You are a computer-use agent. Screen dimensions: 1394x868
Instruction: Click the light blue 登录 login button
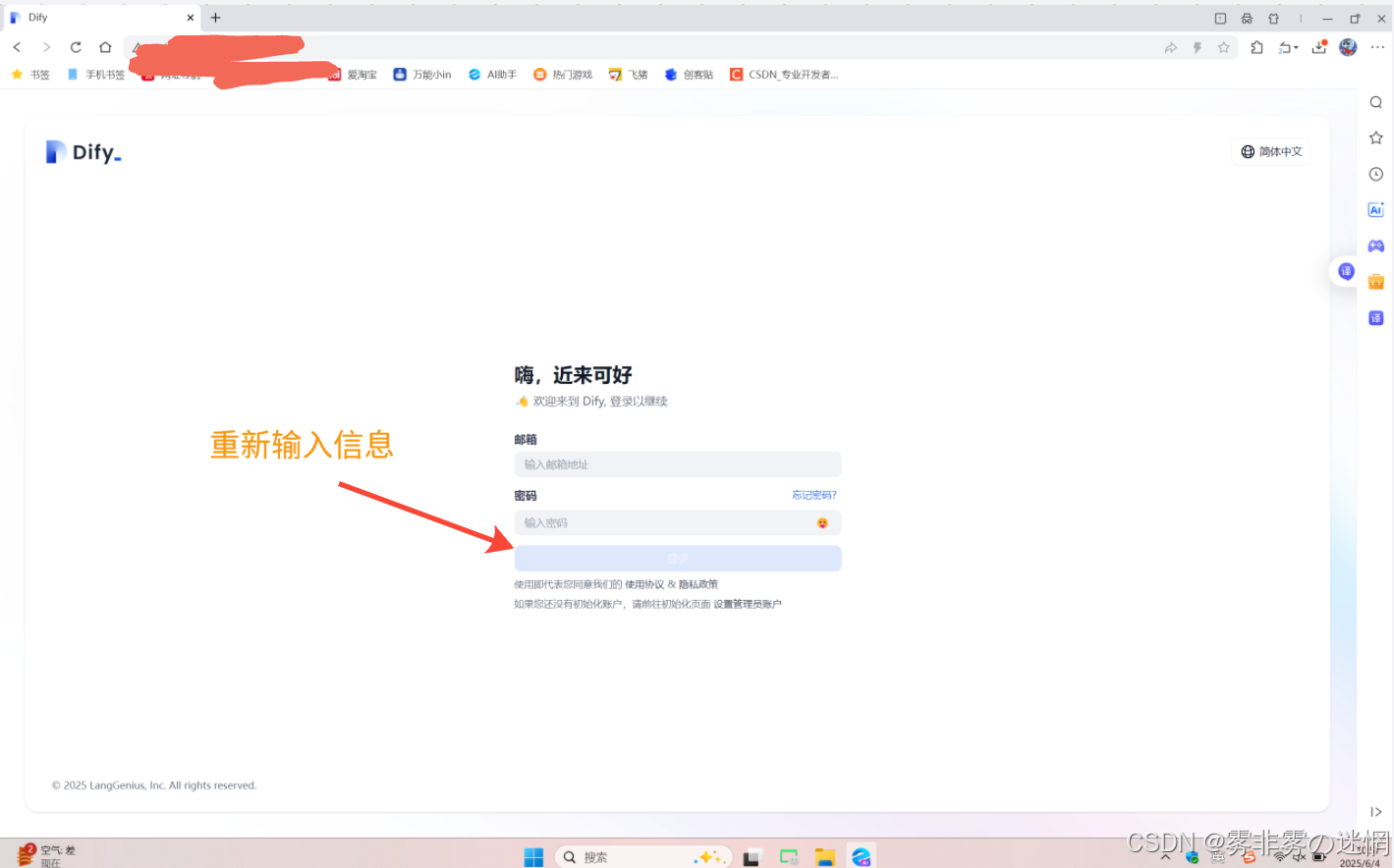(x=678, y=558)
